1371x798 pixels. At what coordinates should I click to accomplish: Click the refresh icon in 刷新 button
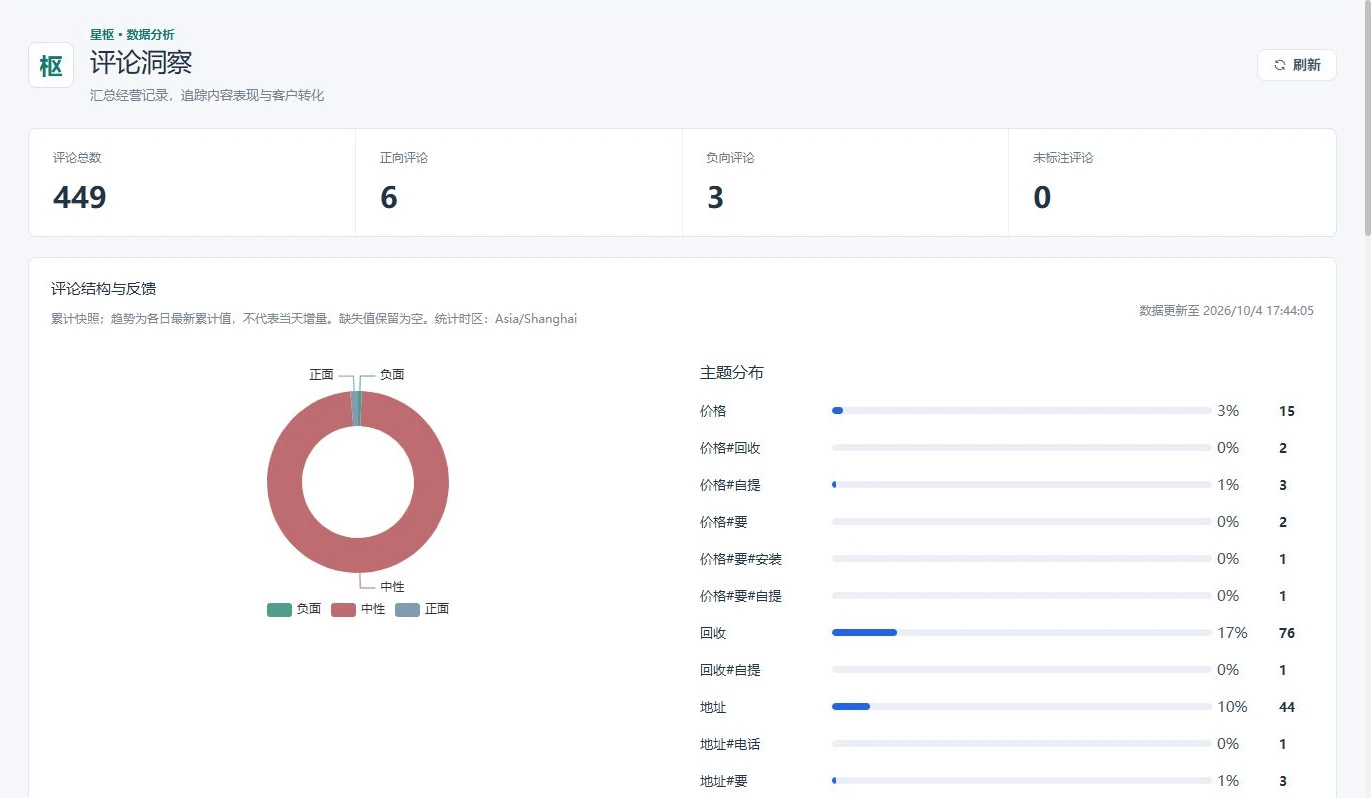[1280, 65]
